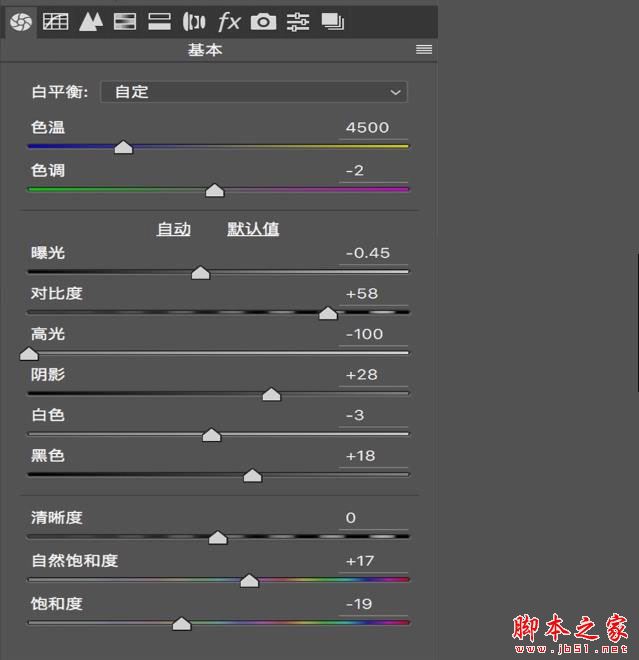Open the Split Toning panel icon
Viewport: 639px width, 660px height.
[x=160, y=21]
